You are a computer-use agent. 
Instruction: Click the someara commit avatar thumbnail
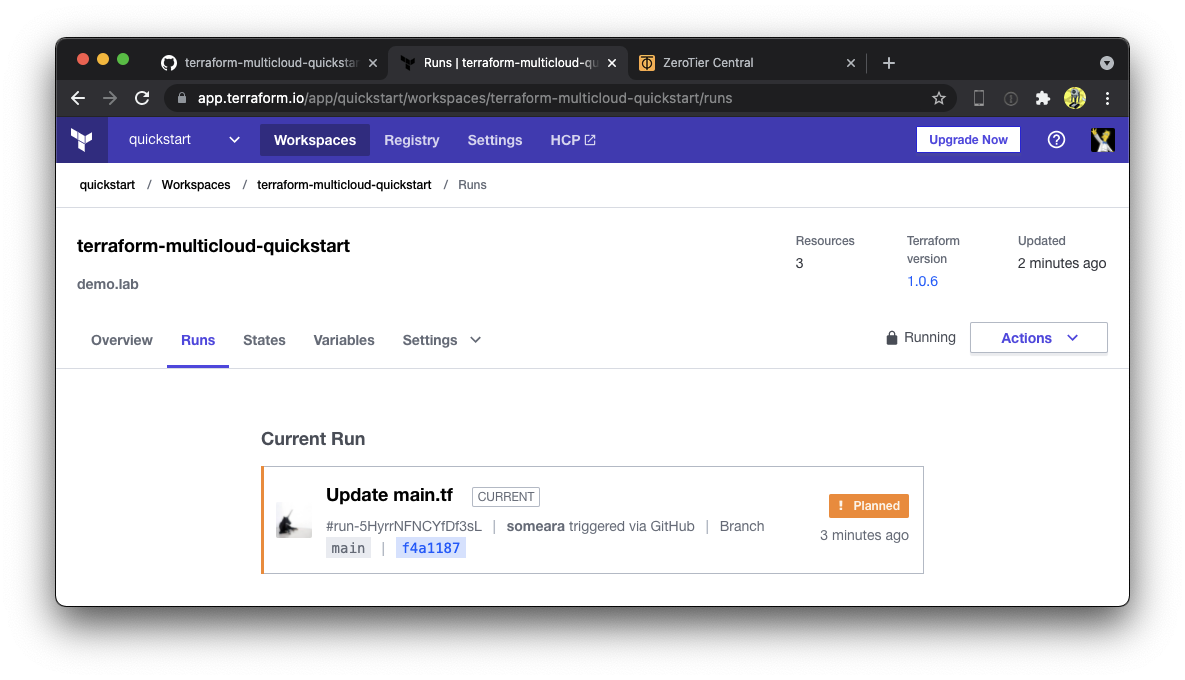click(x=294, y=521)
